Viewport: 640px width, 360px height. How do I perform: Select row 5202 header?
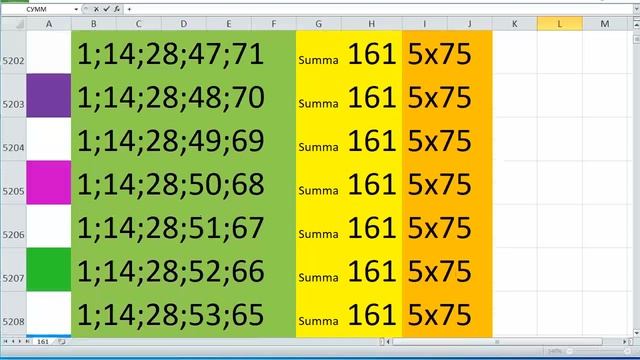coord(13,52)
